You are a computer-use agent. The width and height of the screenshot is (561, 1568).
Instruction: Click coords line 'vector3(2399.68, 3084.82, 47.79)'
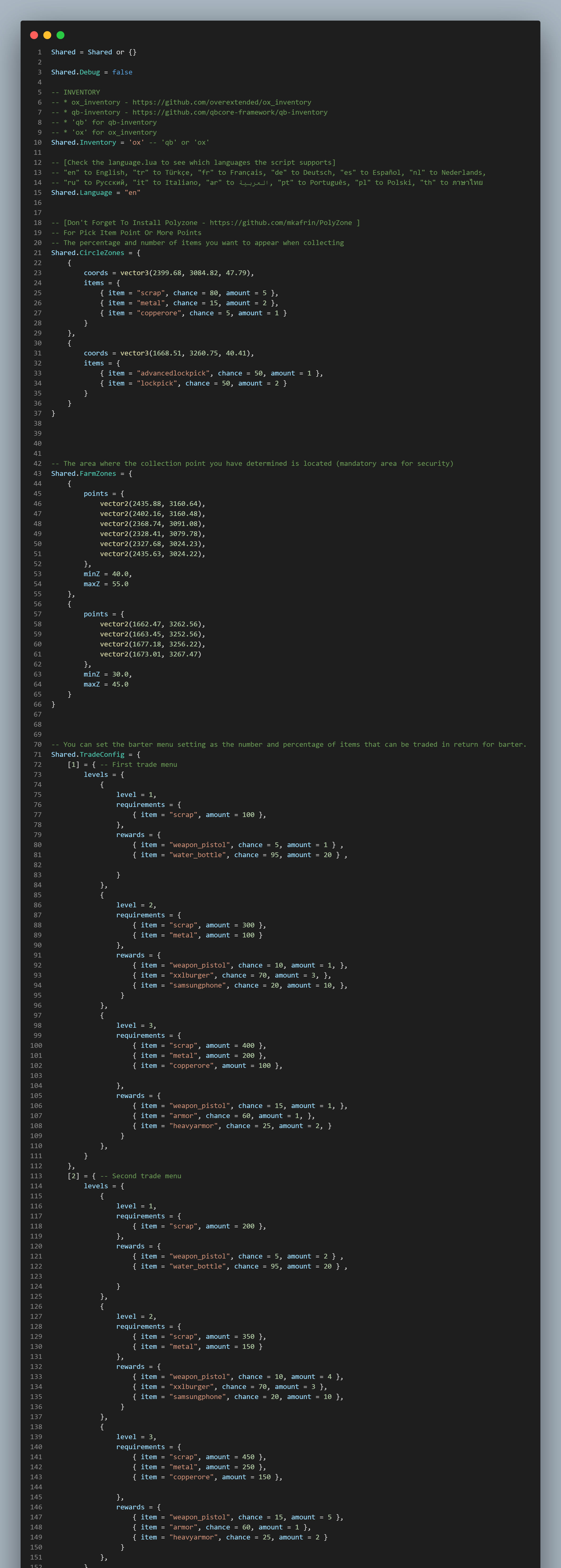[169, 273]
